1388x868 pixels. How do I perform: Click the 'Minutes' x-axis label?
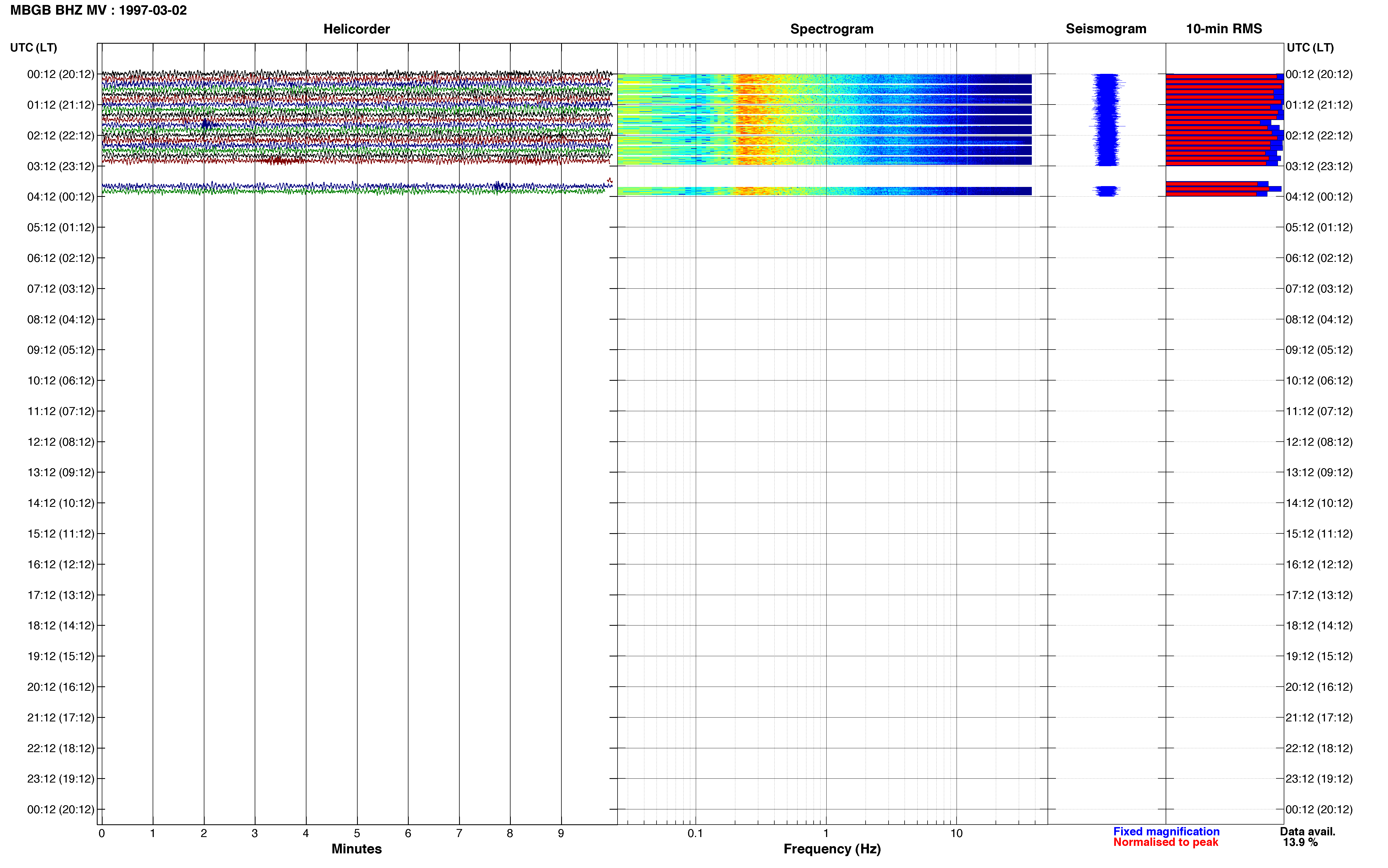(356, 848)
